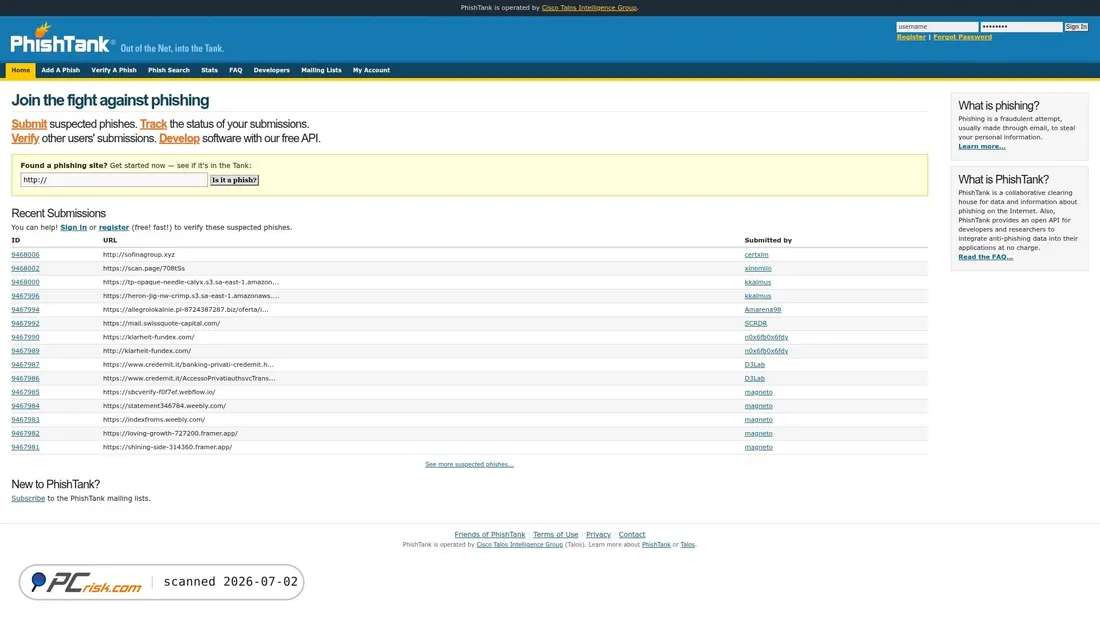This screenshot has width=1100, height=619.
Task: Open submission ID 9467989
Action: pyautogui.click(x=25, y=351)
